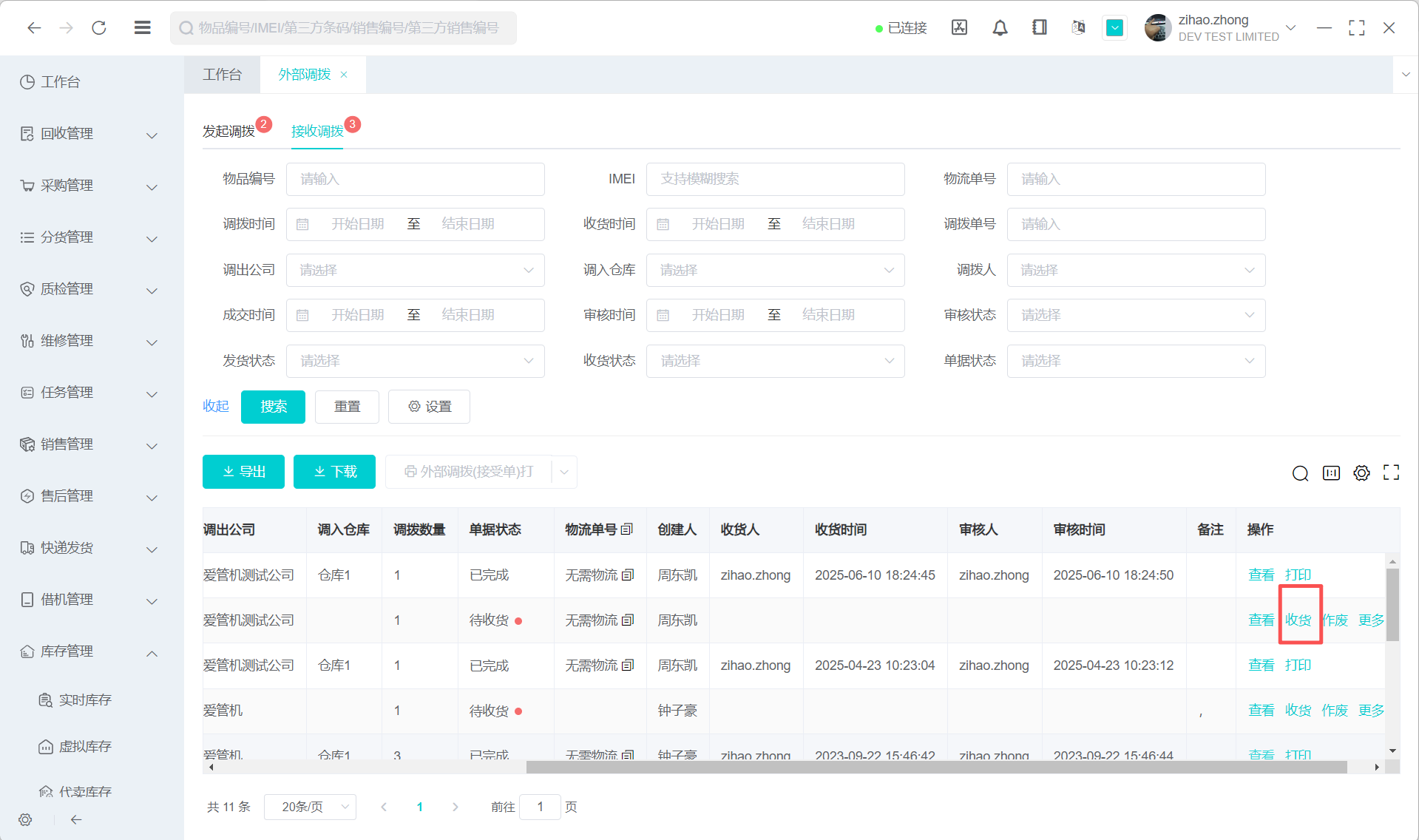
Task: Click the table density icon
Action: [1331, 473]
